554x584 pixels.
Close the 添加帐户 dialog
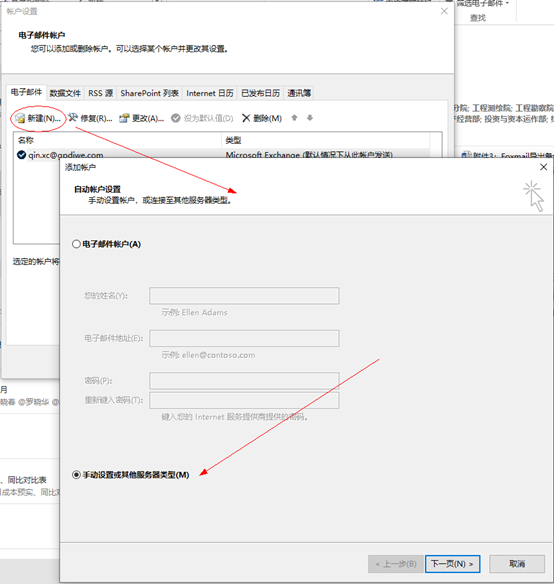(544, 167)
